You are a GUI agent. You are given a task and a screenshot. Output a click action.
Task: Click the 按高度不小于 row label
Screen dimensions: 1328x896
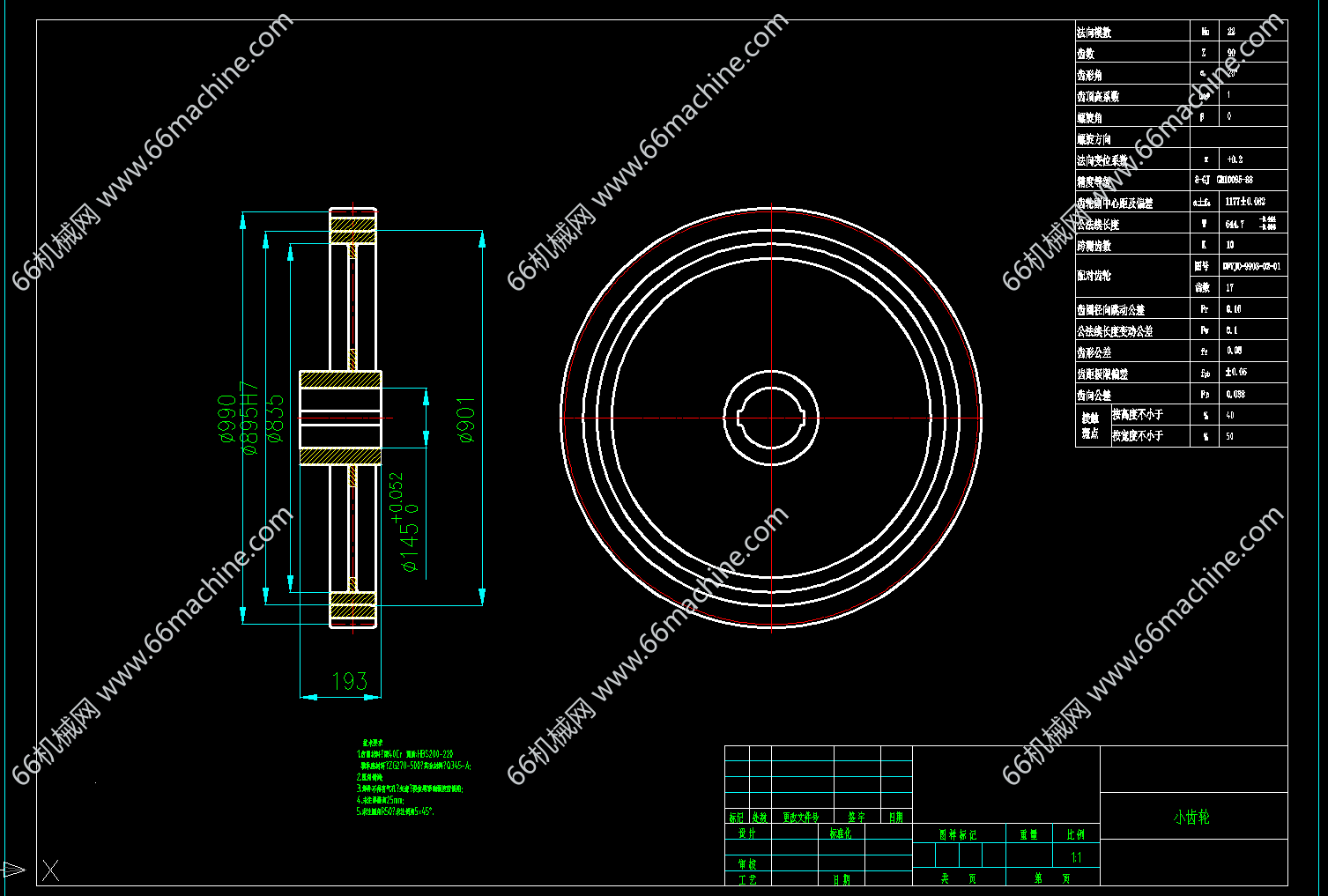click(x=1138, y=414)
